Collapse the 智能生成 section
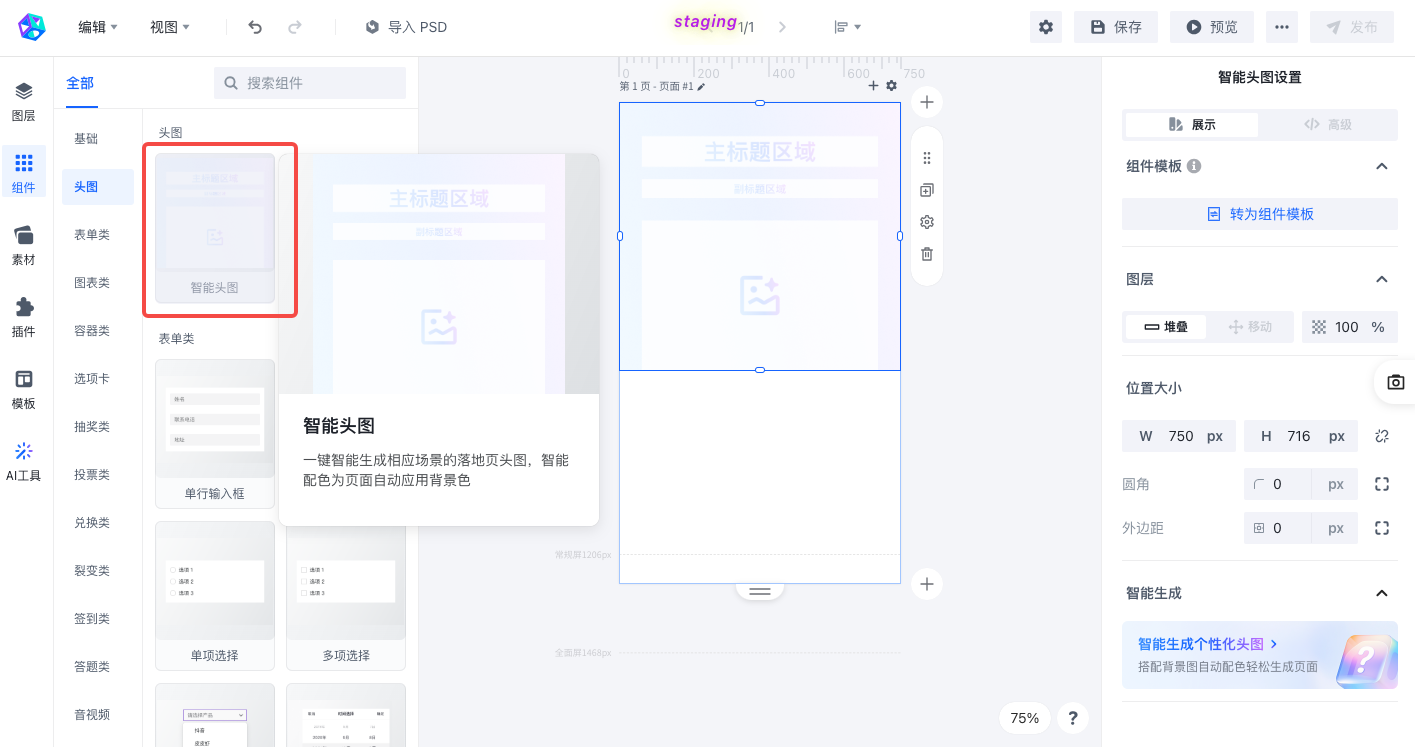The width and height of the screenshot is (1415, 747). 1382,593
